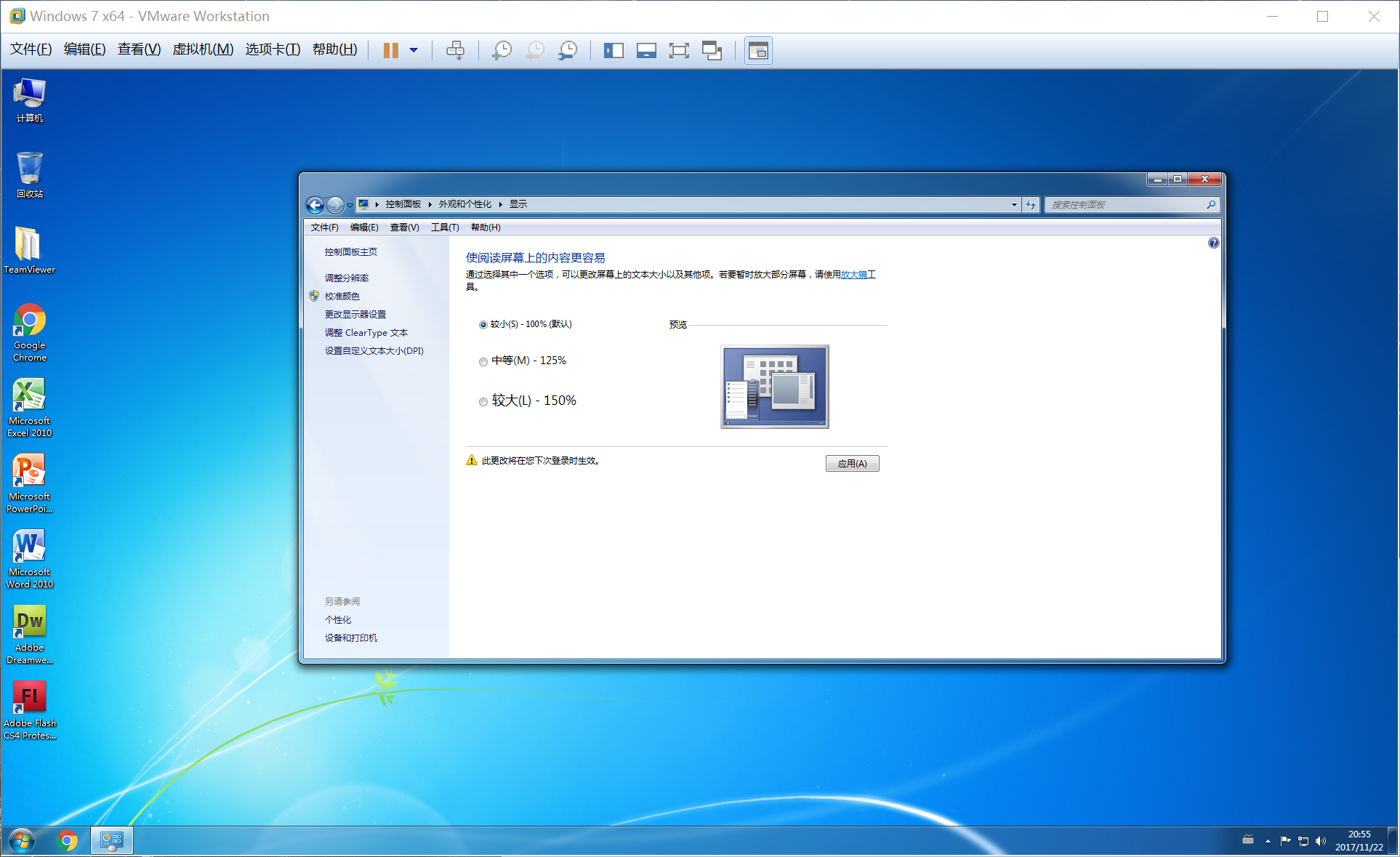Viewport: 1400px width, 857px height.
Task: Select the 中等(M) - 125% radio button
Action: tap(483, 361)
